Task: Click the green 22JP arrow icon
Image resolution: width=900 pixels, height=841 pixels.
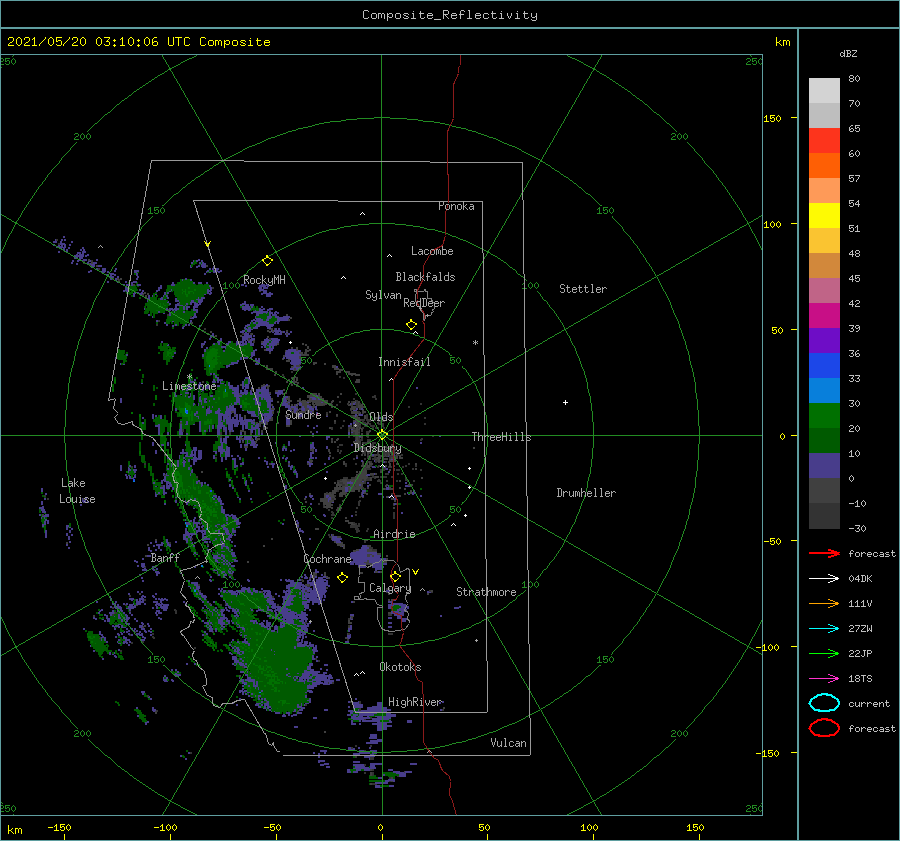Action: coord(824,653)
